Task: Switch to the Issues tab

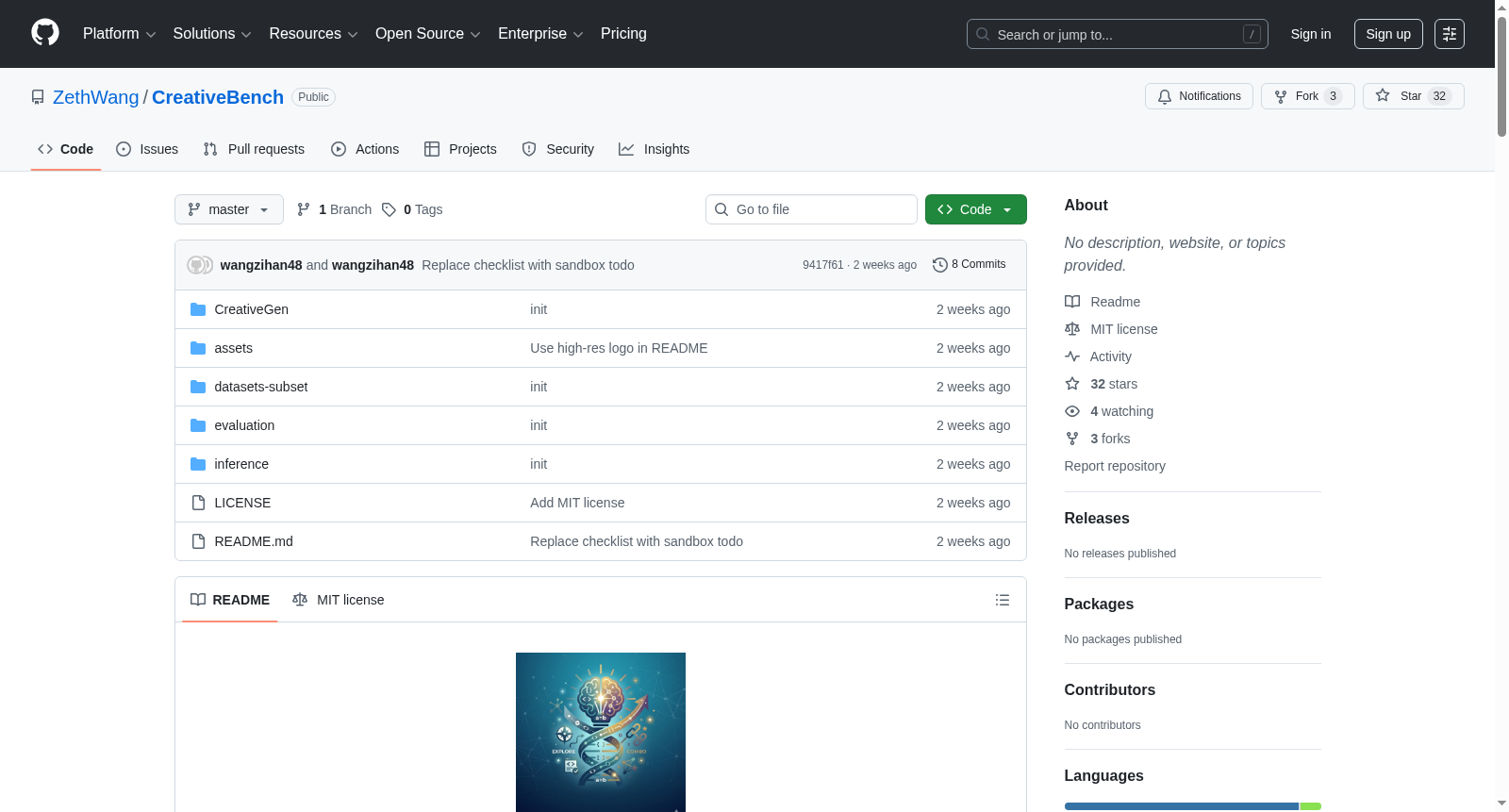Action: (147, 149)
